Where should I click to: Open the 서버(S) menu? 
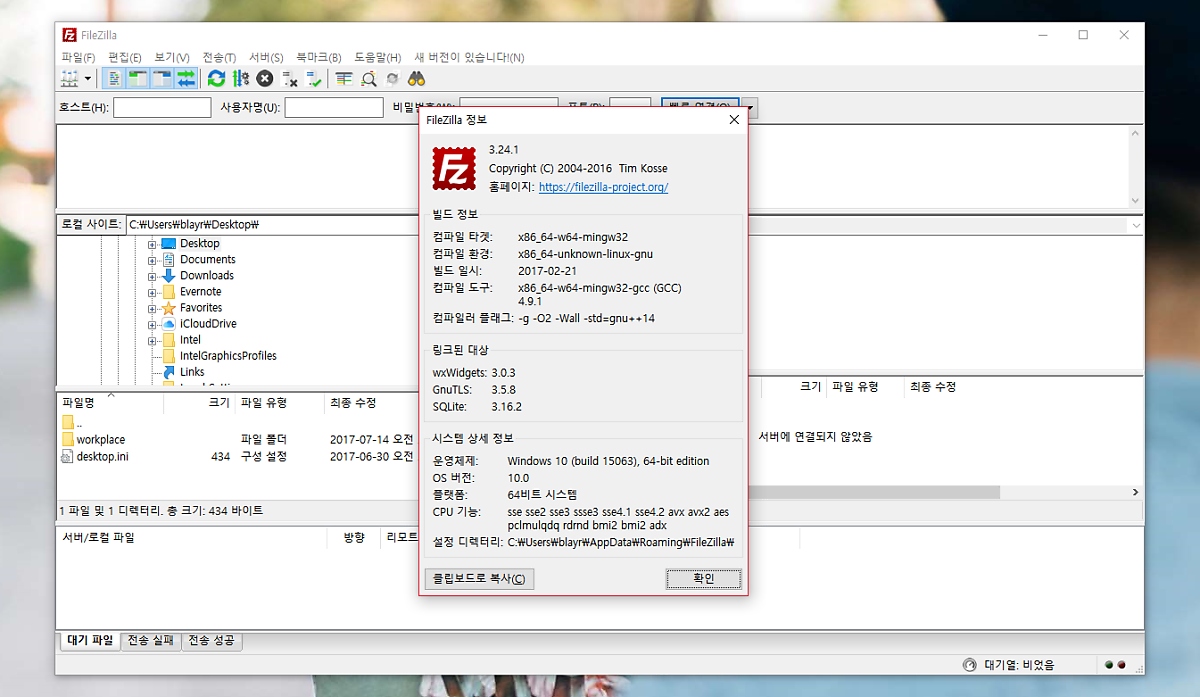pyautogui.click(x=266, y=57)
